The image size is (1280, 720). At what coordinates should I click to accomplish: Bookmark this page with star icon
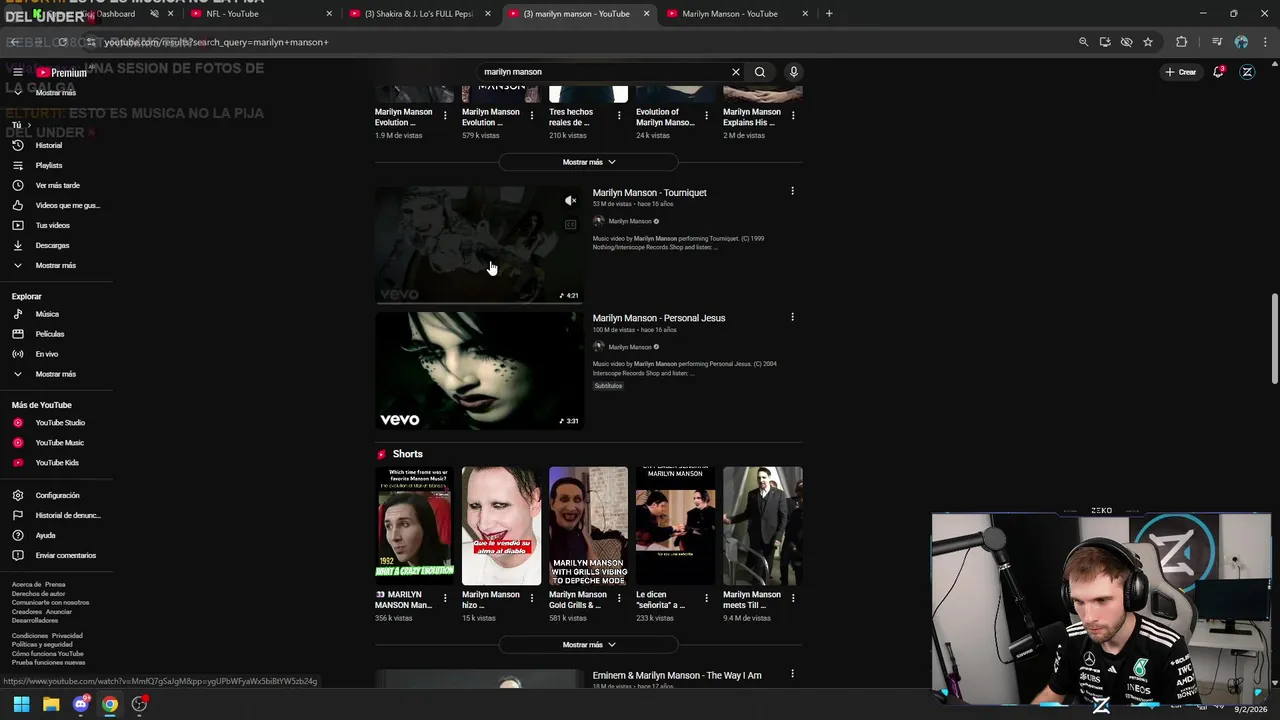pyautogui.click(x=1148, y=42)
